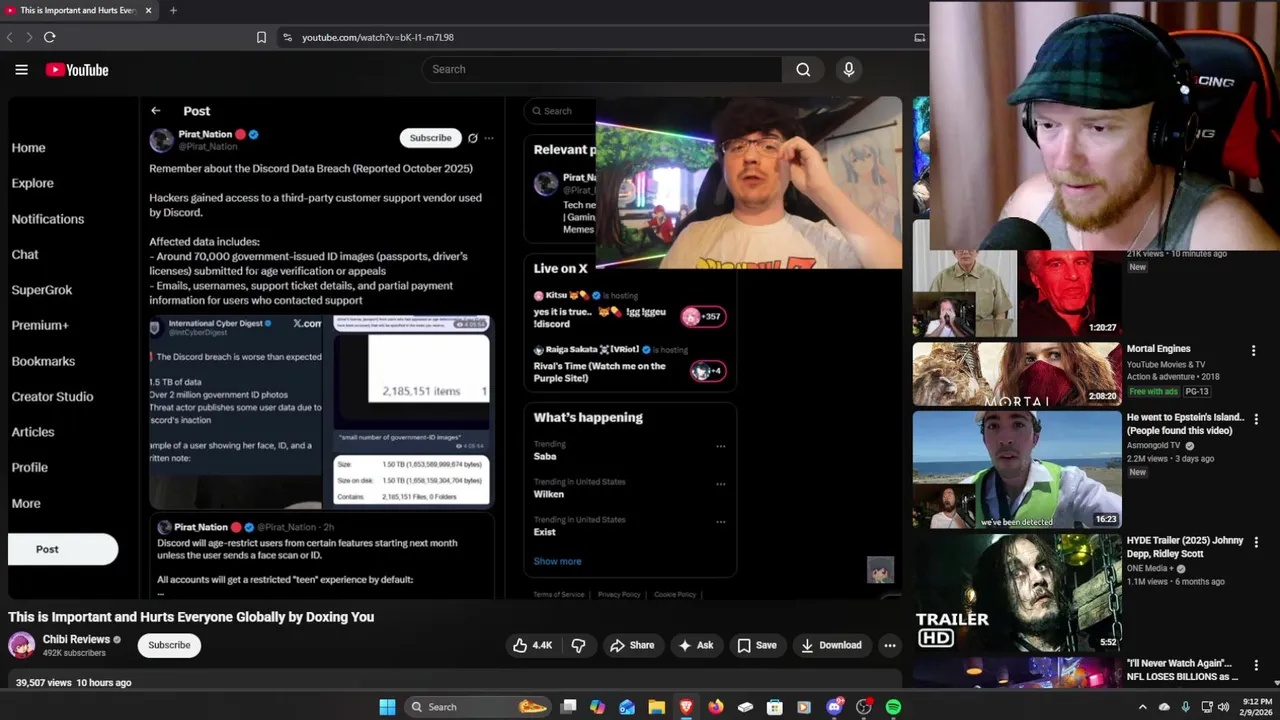Open Firefox from the taskbar
The image size is (1280, 720).
point(716,707)
